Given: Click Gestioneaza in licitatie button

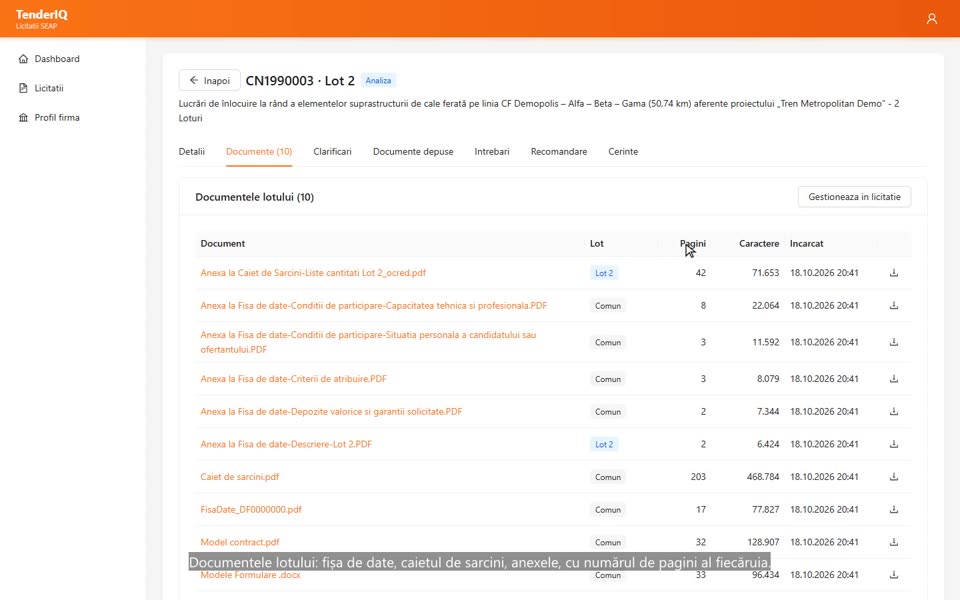Looking at the screenshot, I should coord(854,197).
